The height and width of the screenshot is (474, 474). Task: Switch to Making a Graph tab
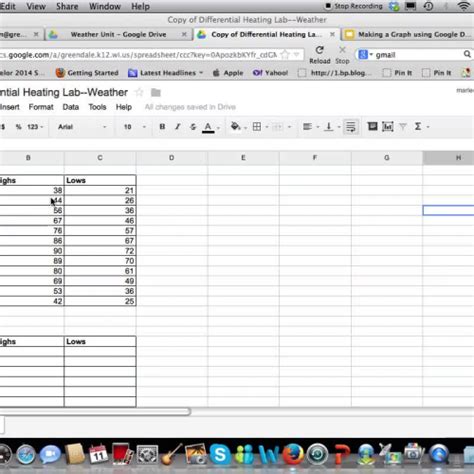pyautogui.click(x=408, y=34)
